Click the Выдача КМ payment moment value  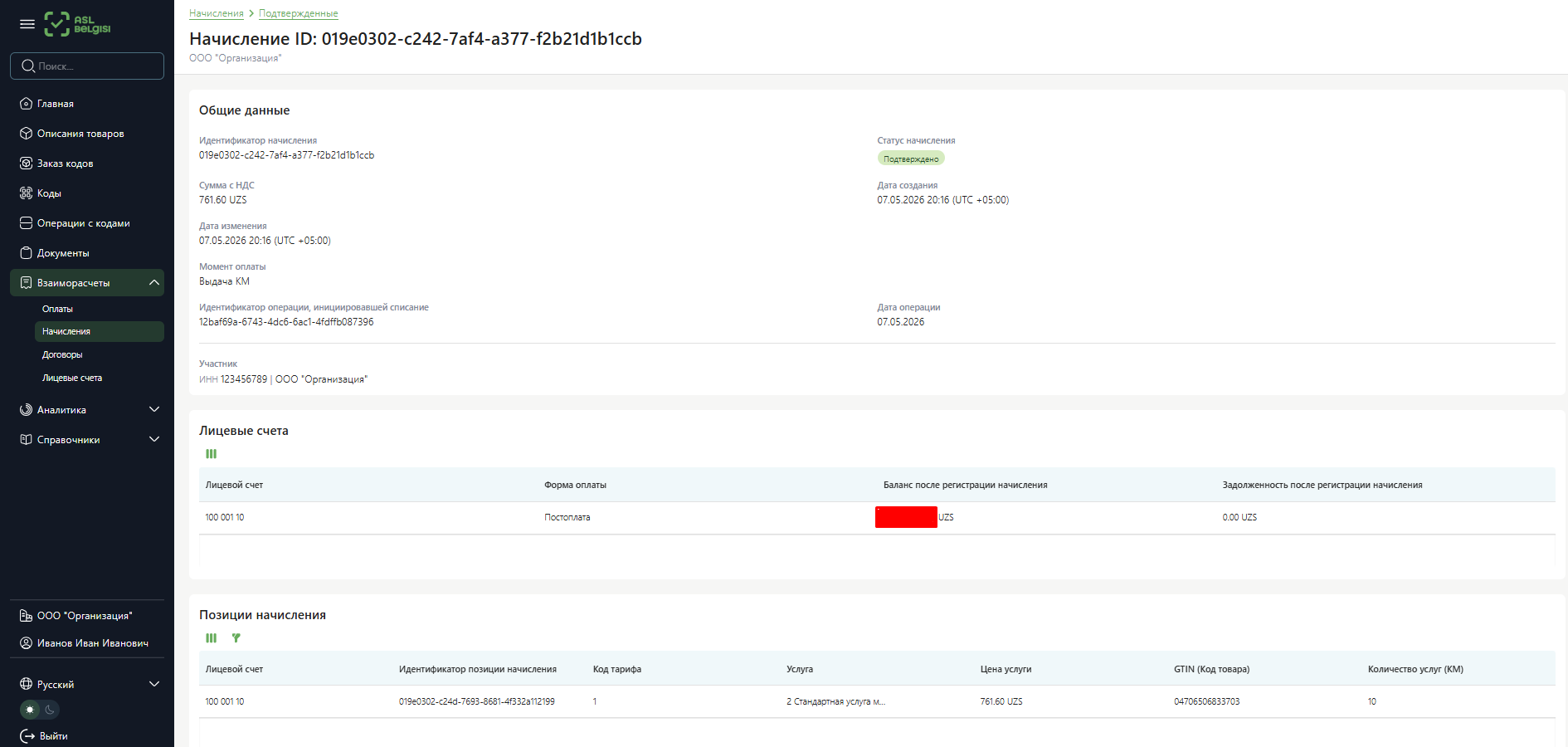coord(224,281)
